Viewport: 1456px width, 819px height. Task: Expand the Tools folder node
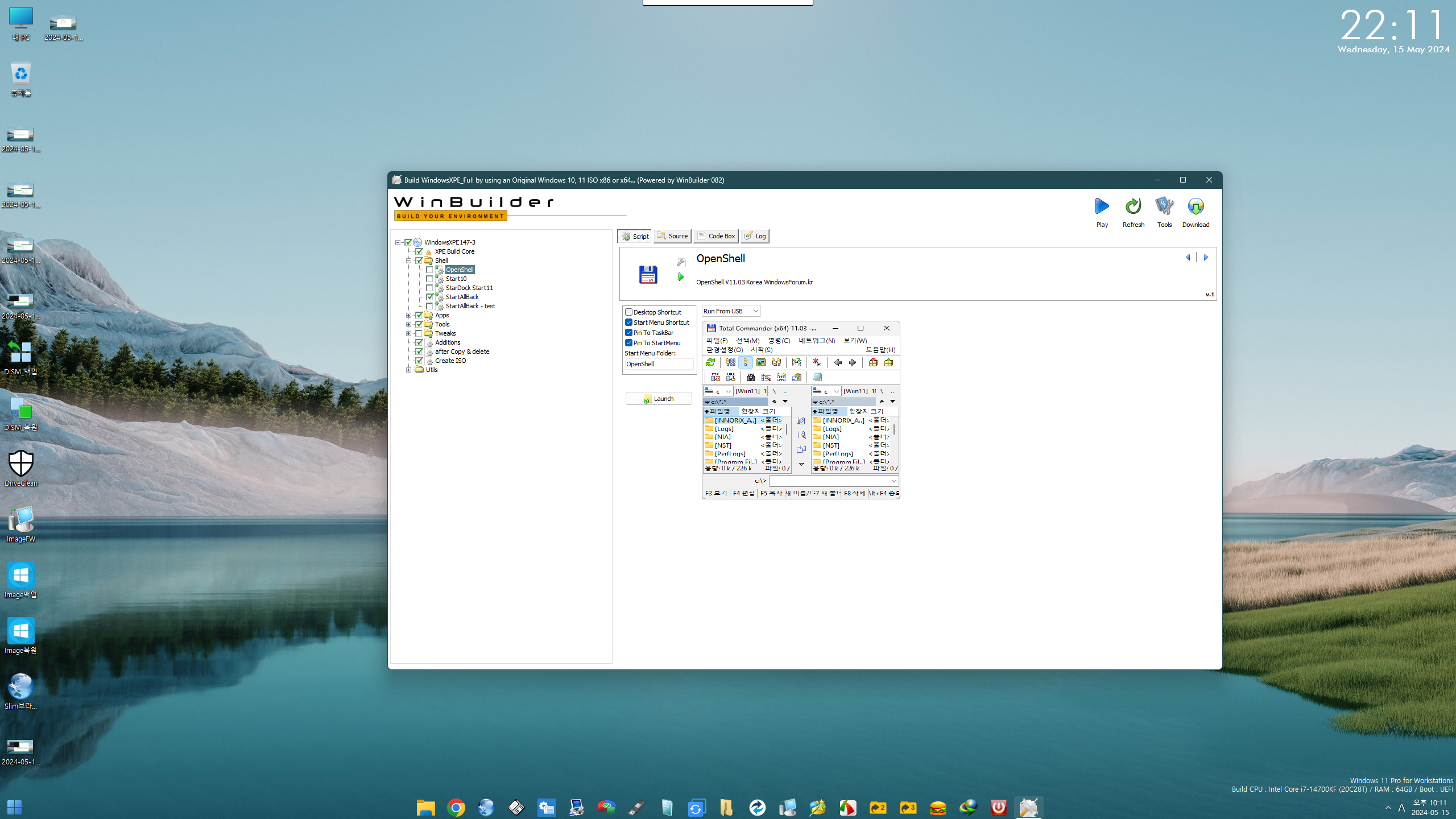[408, 324]
